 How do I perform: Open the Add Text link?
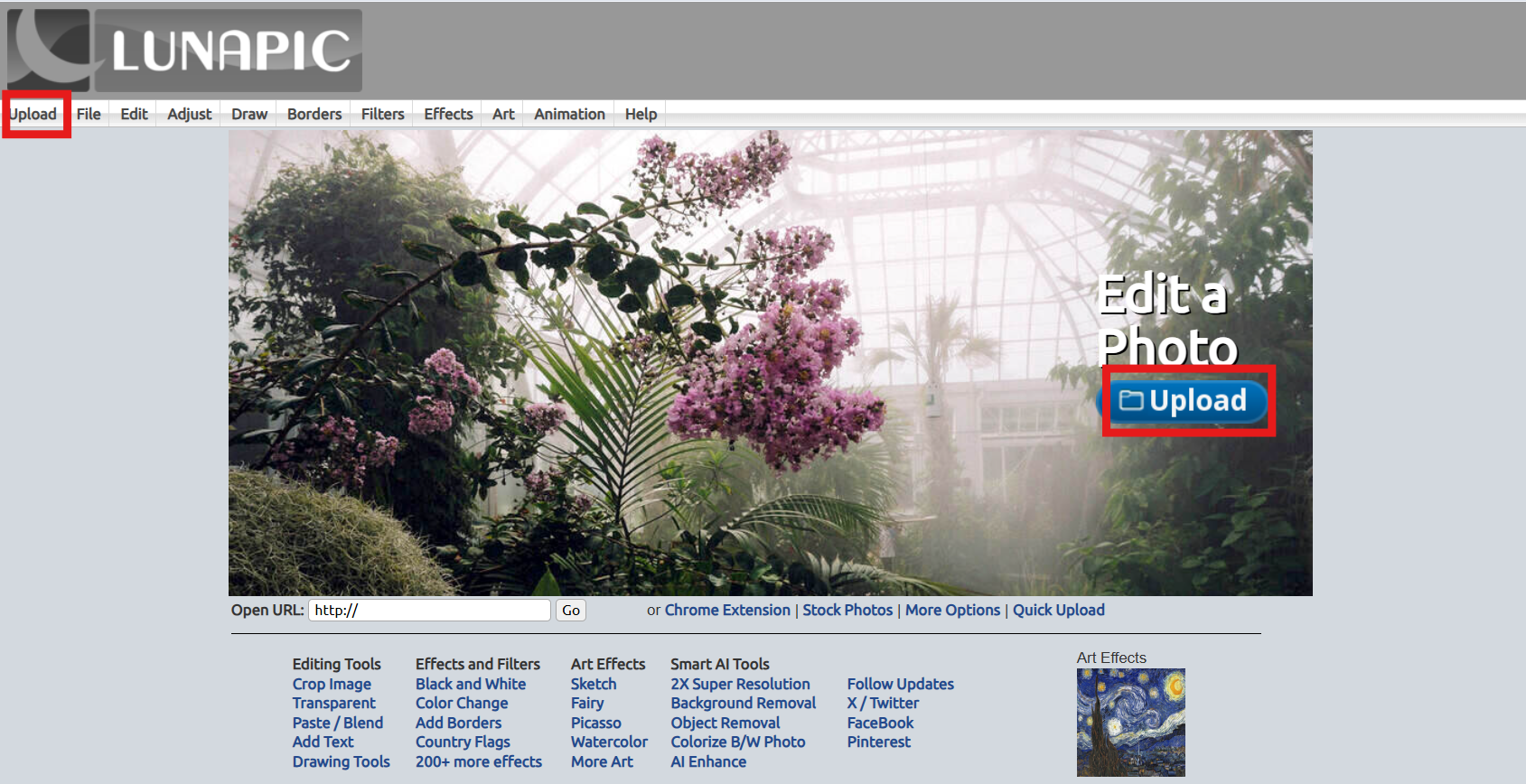(323, 742)
